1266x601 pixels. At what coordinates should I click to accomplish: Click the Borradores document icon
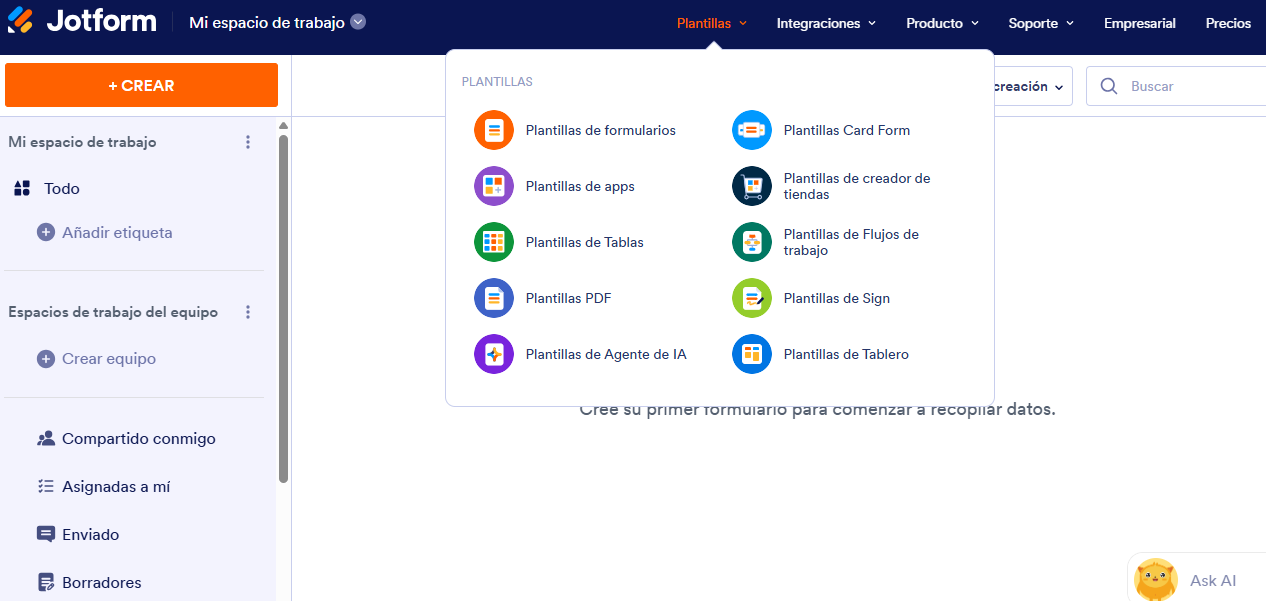pyautogui.click(x=45, y=582)
